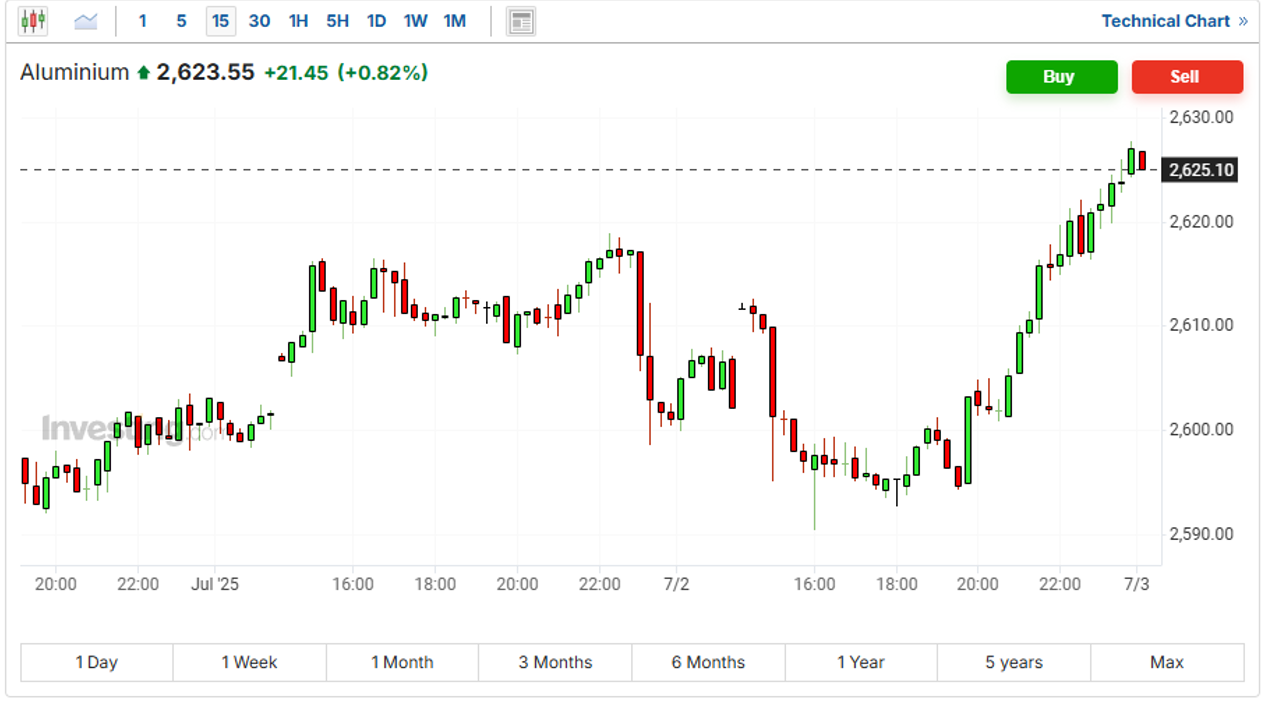
Task: Select the 5H interval
Action: click(337, 21)
